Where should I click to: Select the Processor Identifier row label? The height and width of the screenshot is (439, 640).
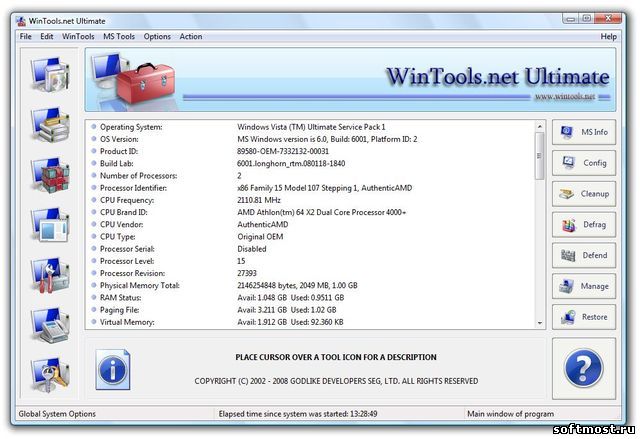pyautogui.click(x=133, y=188)
